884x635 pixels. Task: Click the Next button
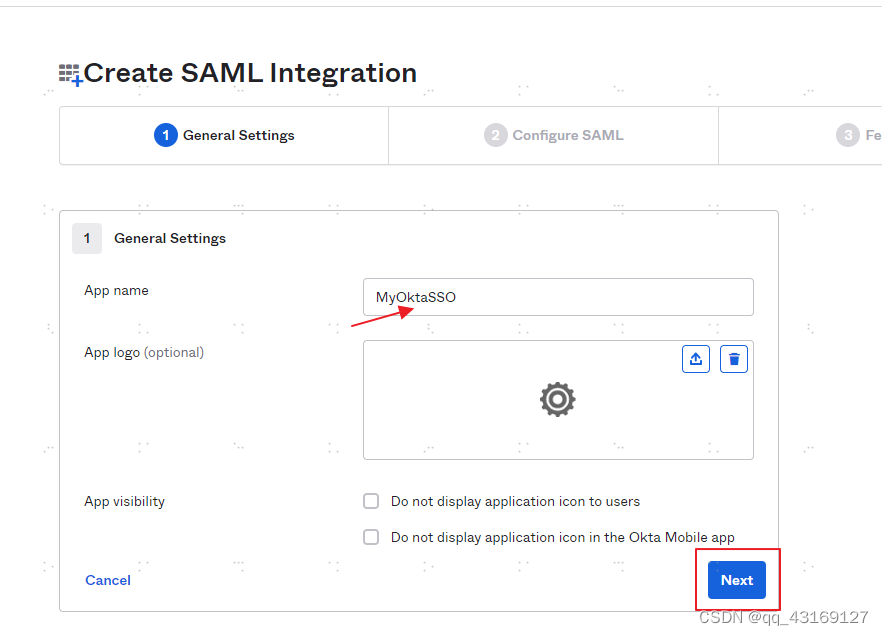click(x=736, y=580)
